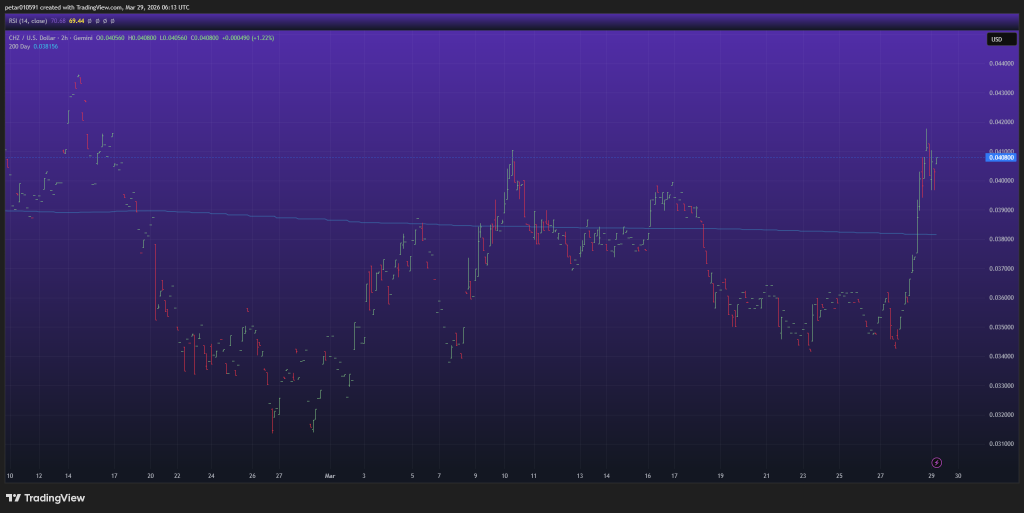The height and width of the screenshot is (513, 1024).
Task: Click the 0.044000 price axis label
Action: [1001, 63]
